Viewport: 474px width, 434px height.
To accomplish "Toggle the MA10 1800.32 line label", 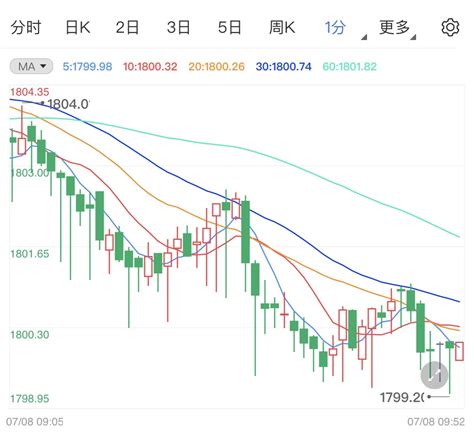I will click(150, 67).
